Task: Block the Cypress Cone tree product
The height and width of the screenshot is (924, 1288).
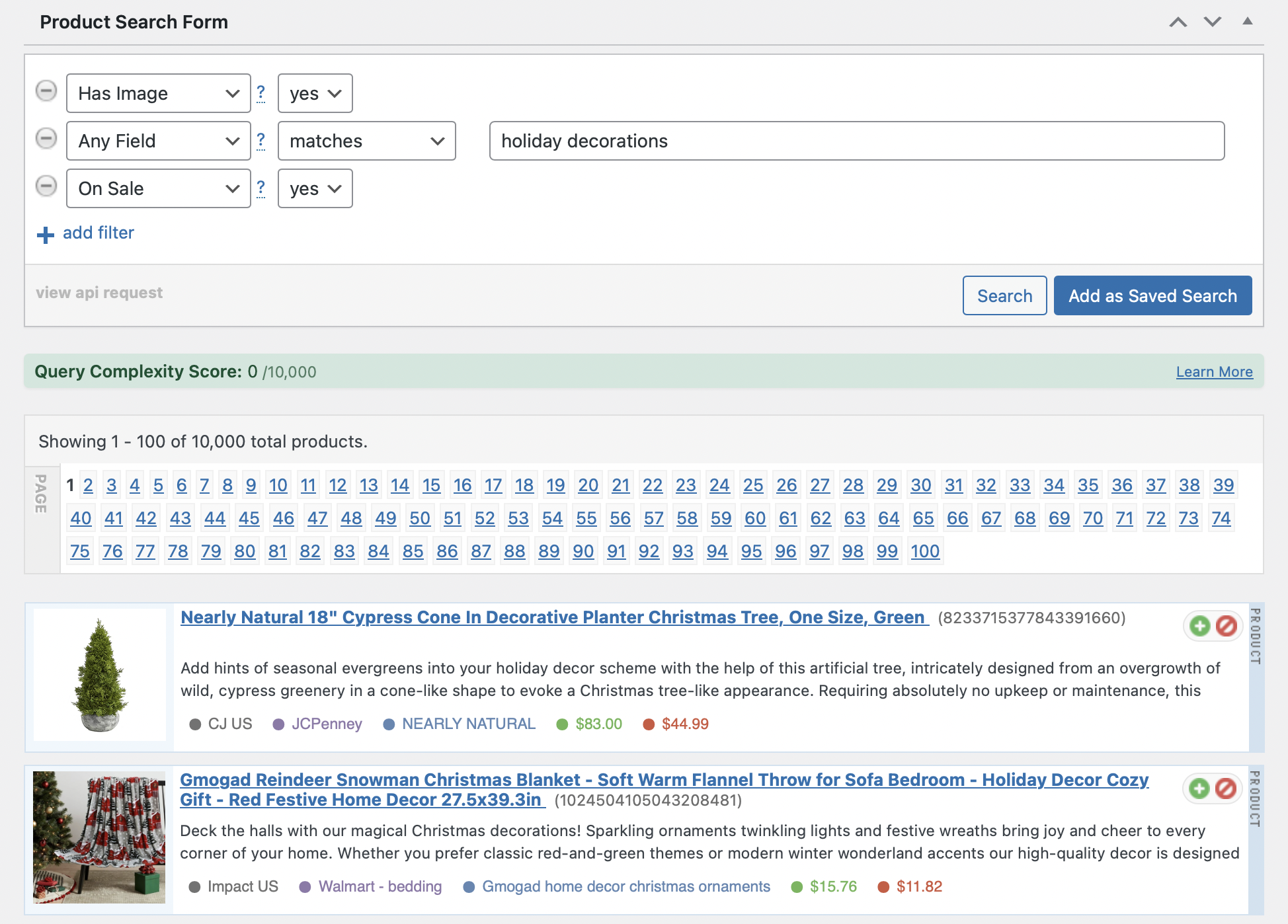Action: coord(1227,625)
